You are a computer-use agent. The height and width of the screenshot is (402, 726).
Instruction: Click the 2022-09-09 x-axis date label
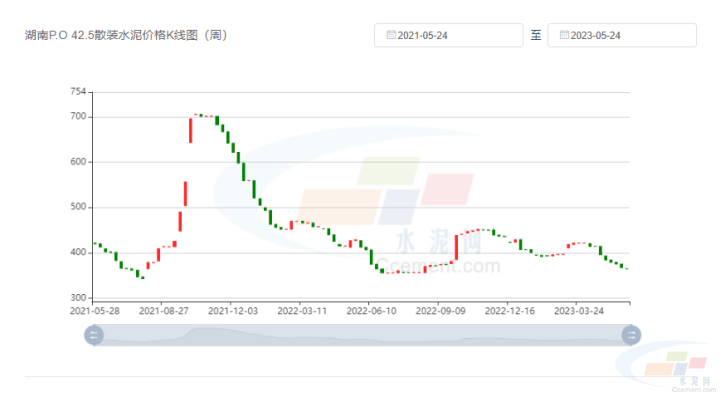(x=440, y=311)
